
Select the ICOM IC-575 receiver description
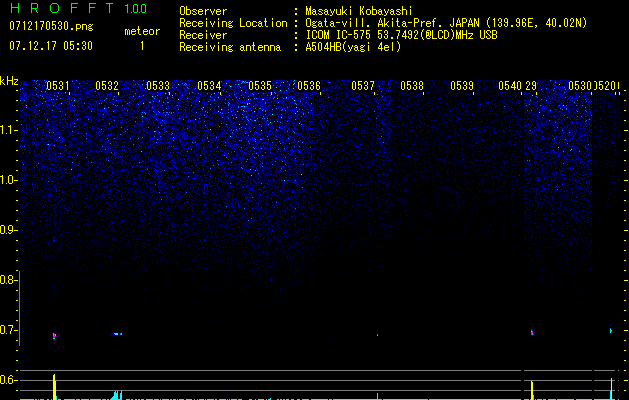pyautogui.click(x=401, y=35)
